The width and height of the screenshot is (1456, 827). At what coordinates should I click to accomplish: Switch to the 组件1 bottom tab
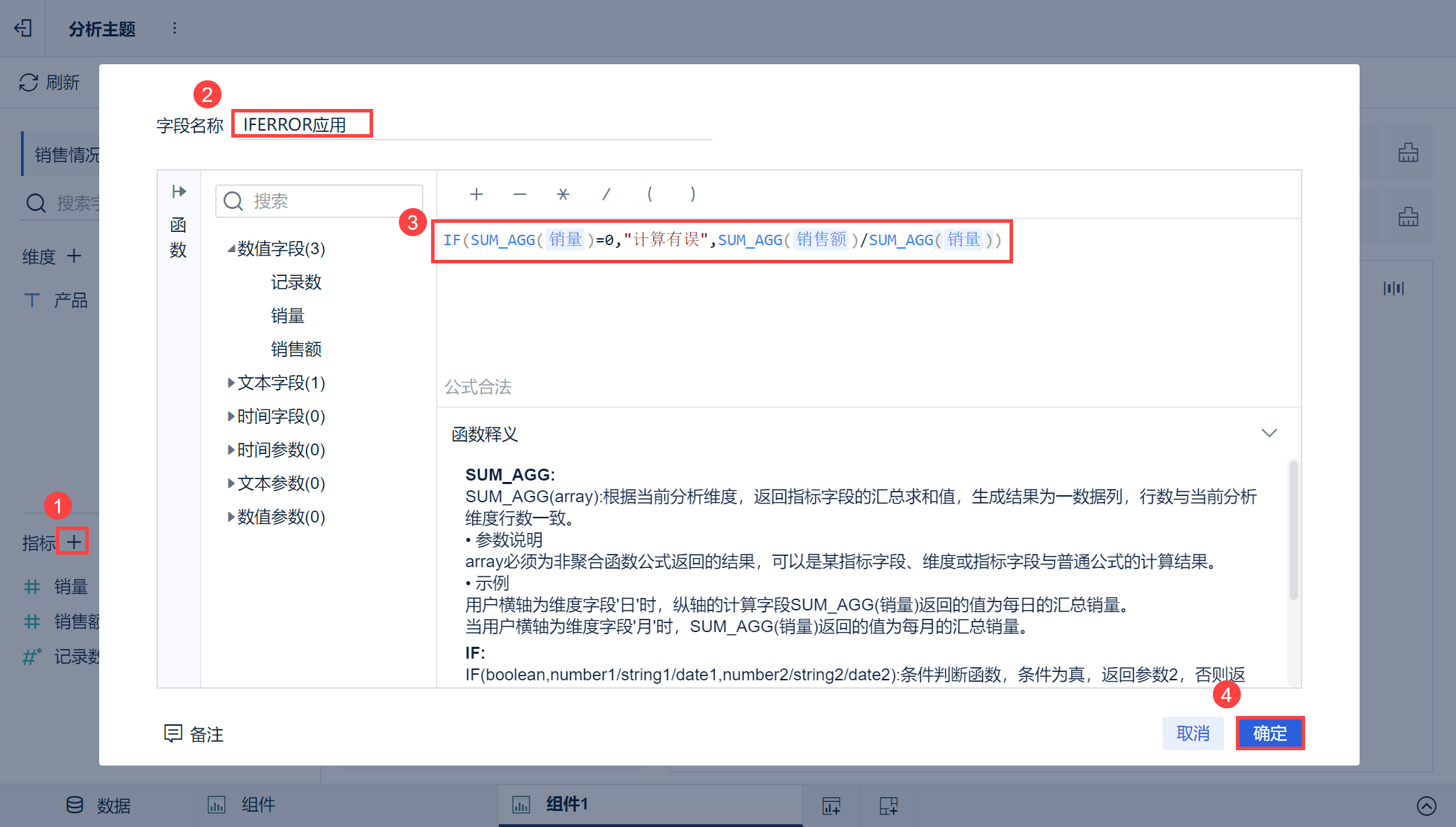(566, 805)
